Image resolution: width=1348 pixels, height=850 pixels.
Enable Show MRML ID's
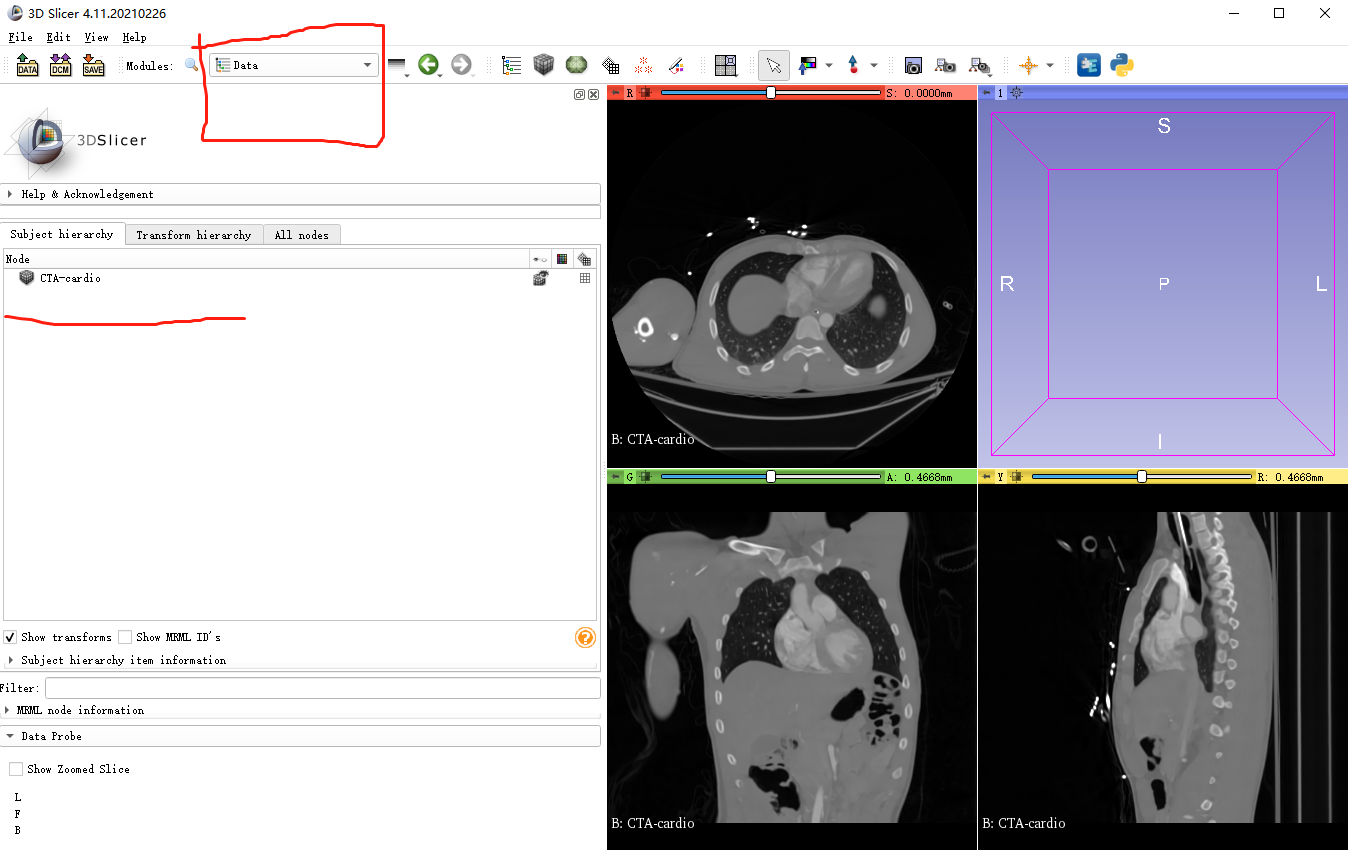coord(125,637)
